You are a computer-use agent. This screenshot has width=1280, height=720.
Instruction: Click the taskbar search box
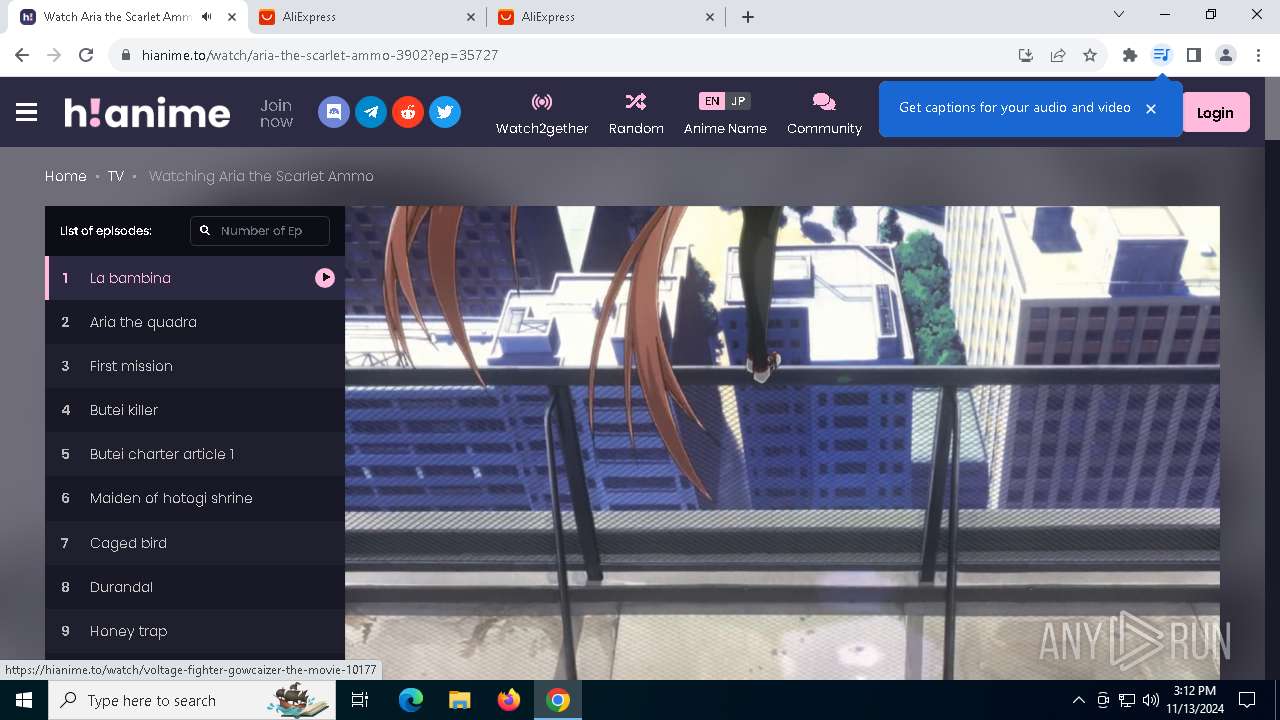(192, 700)
